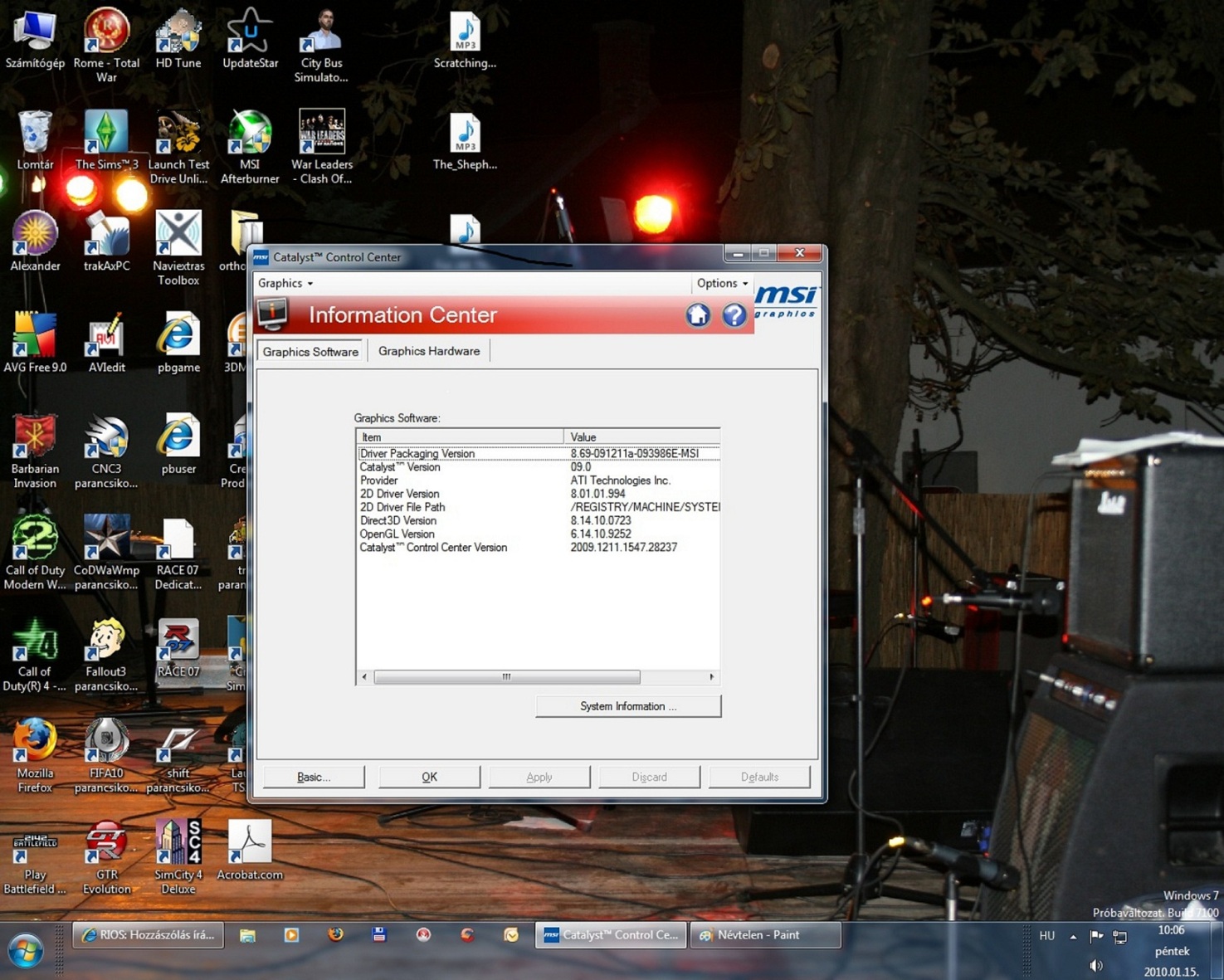Show hidden tray icons arrow

(1073, 936)
